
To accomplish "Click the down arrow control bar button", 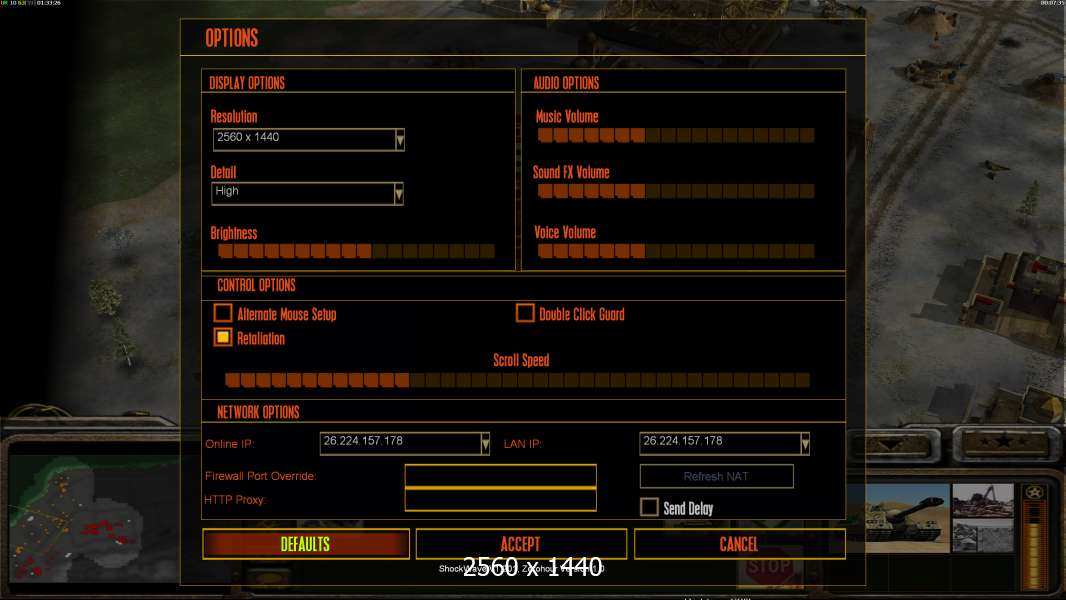I will tap(893, 445).
